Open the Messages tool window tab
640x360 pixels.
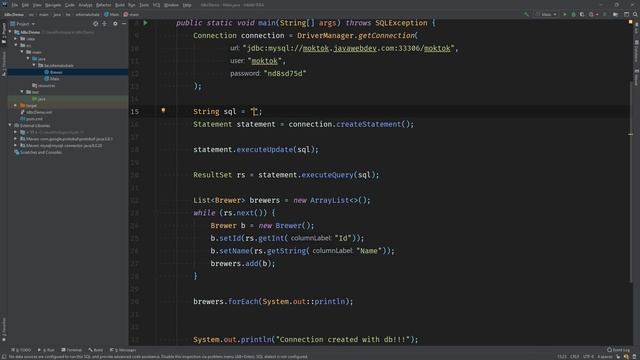point(123,350)
